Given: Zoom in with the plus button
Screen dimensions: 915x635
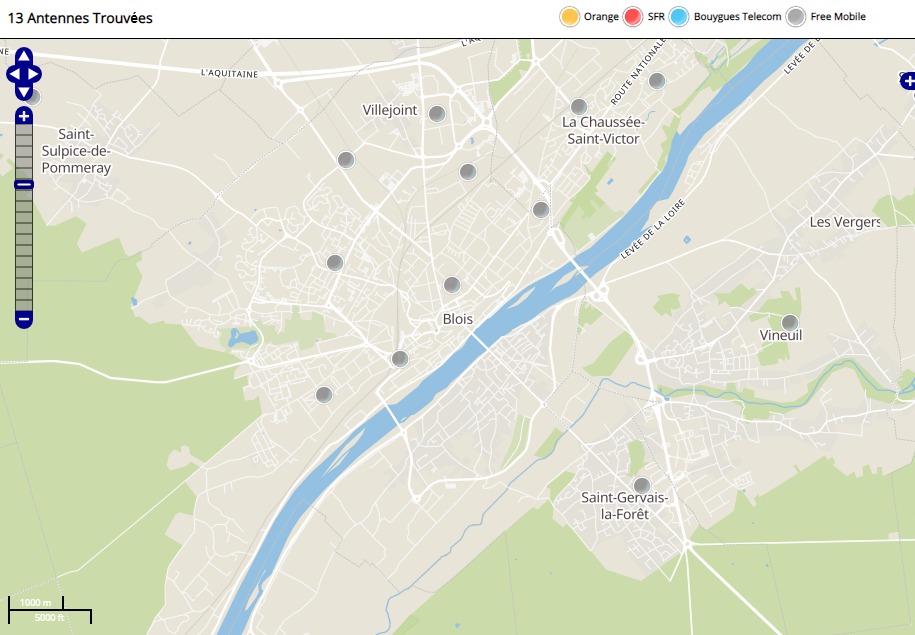Looking at the screenshot, I should 24,116.
